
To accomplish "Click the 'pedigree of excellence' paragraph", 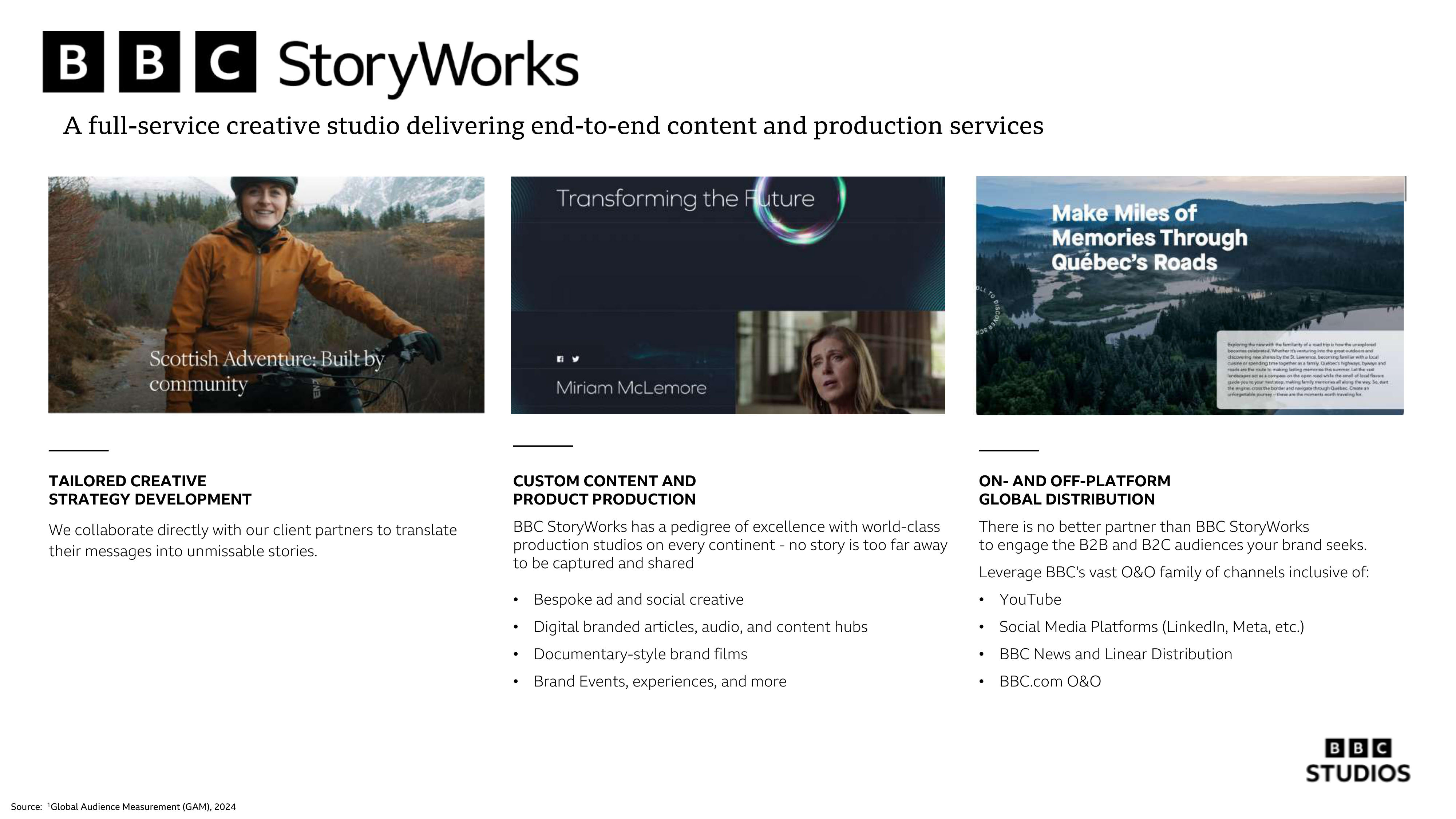I will coord(730,545).
